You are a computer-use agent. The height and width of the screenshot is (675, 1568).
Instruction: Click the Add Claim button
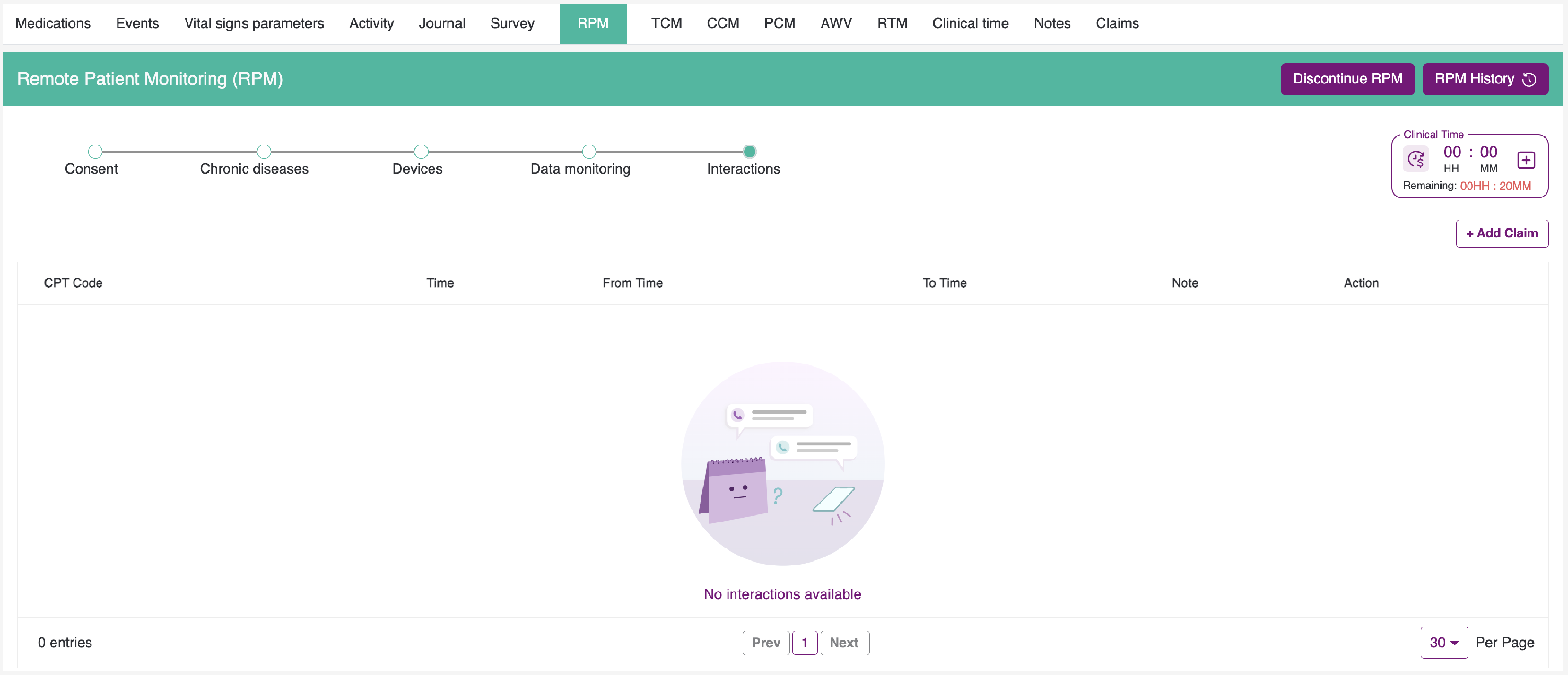coord(1501,233)
